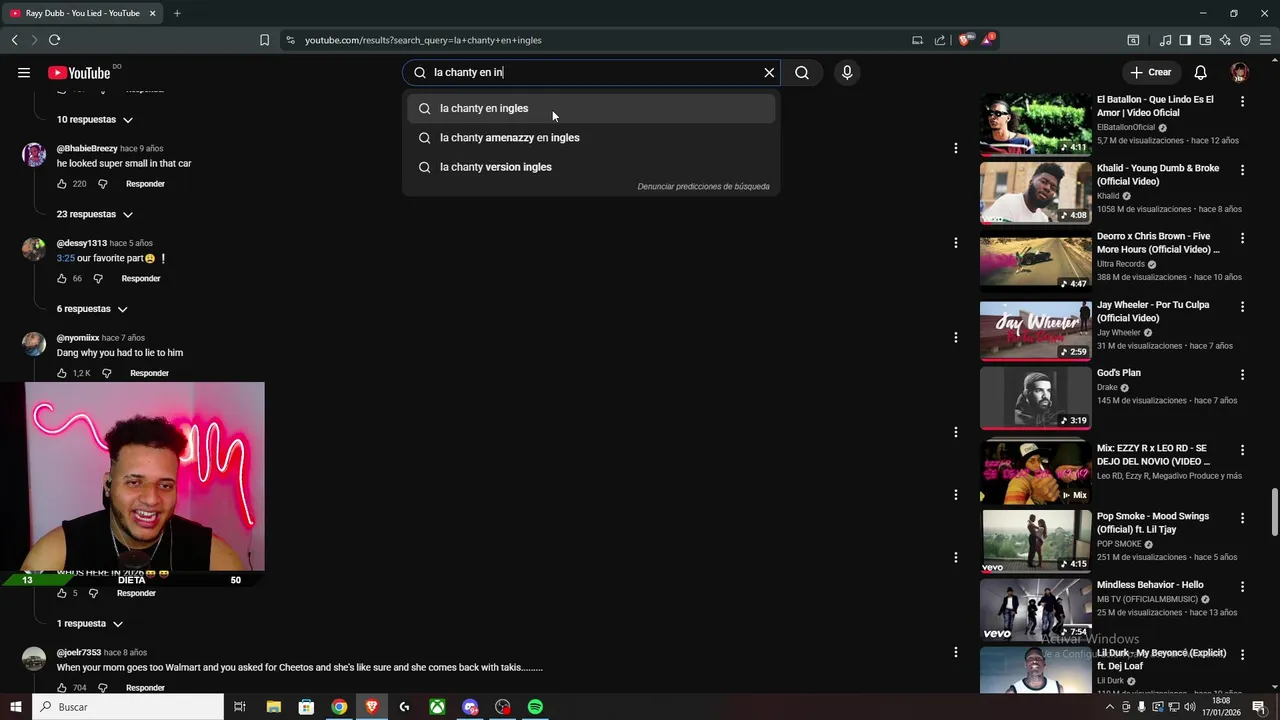The height and width of the screenshot is (720, 1280).
Task: Toggle the browser sidebar panel
Action: 1185,40
